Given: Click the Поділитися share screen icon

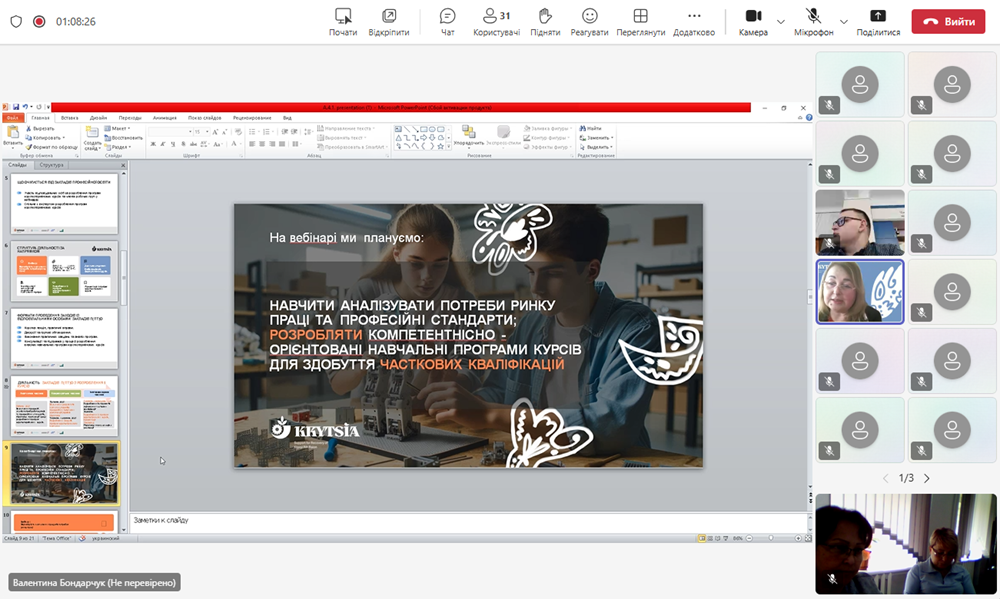Looking at the screenshot, I should tap(878, 16).
